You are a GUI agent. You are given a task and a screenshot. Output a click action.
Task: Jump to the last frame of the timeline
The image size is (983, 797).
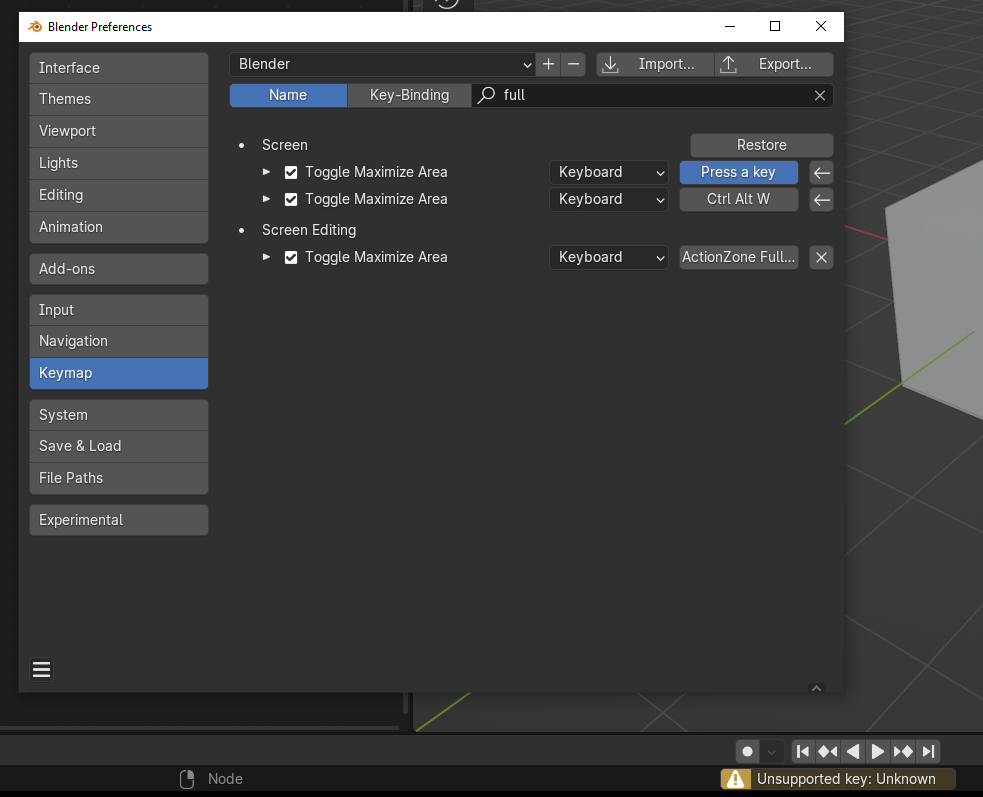point(928,751)
